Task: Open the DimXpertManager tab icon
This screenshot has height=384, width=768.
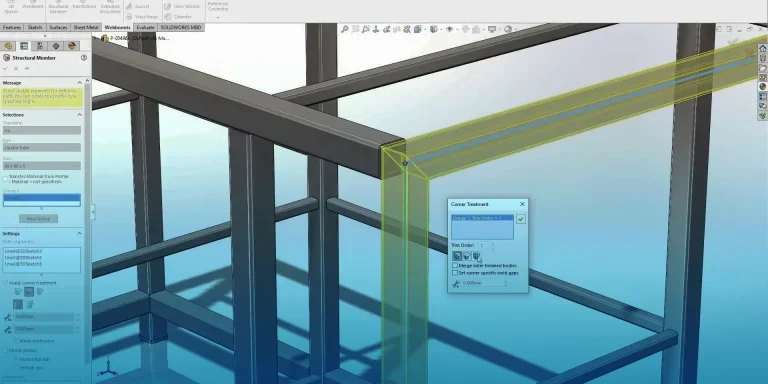Action: (56, 46)
